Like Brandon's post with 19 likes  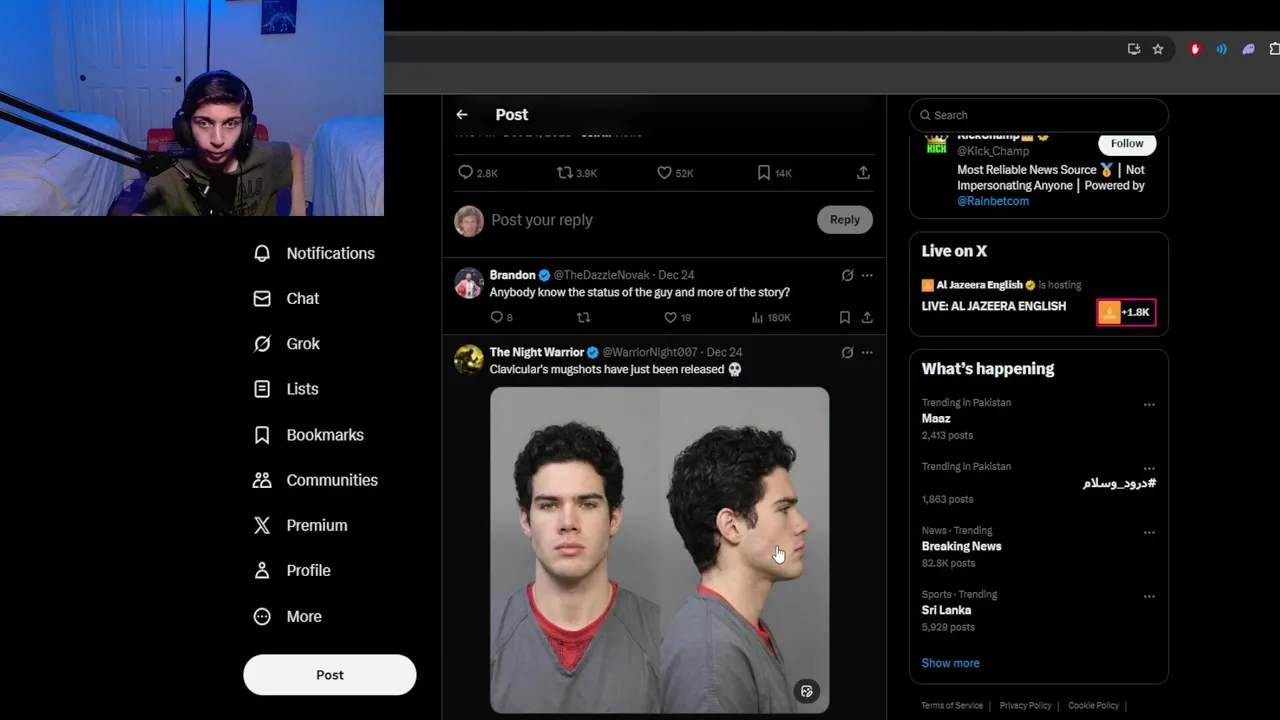point(677,317)
